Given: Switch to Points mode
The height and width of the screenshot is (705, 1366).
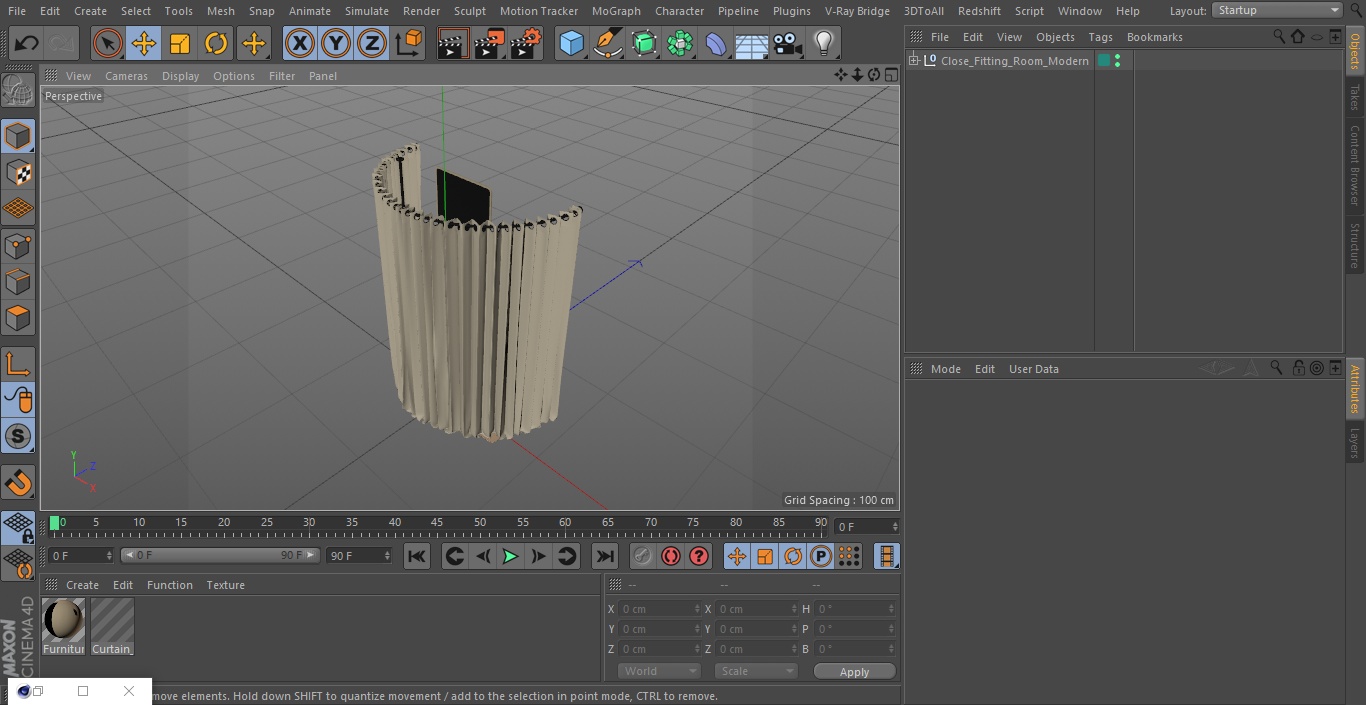Looking at the screenshot, I should 18,246.
